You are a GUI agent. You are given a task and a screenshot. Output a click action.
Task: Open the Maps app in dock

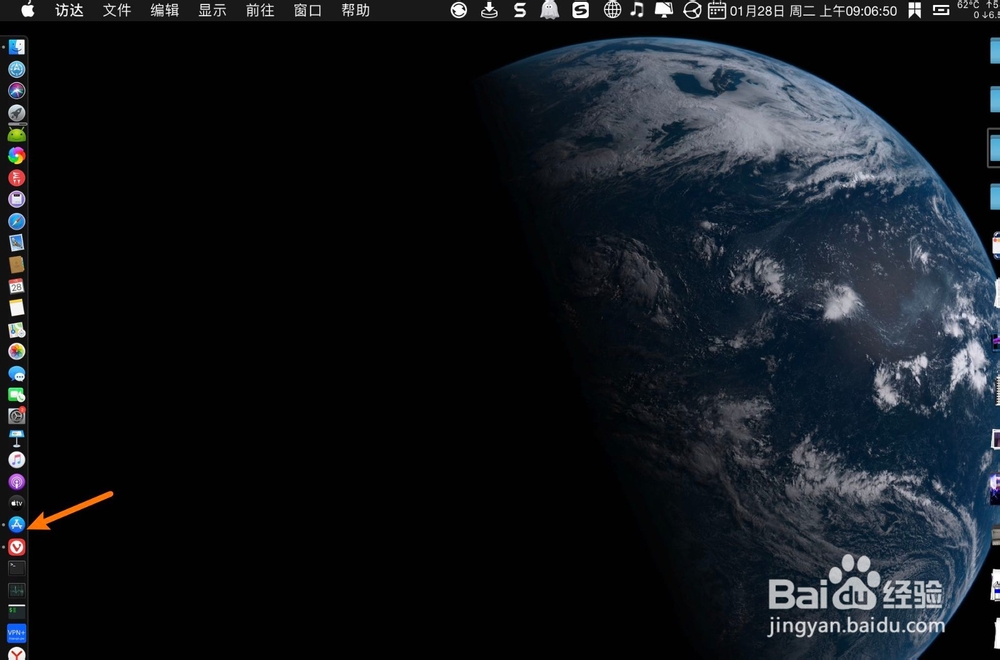17,330
